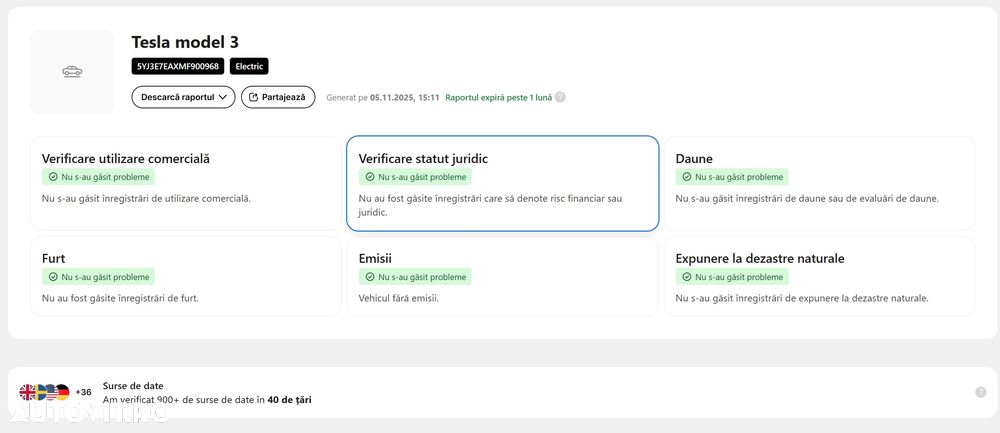This screenshot has width=1000, height=433.
Task: Click the Partajează share button
Action: coord(278,97)
